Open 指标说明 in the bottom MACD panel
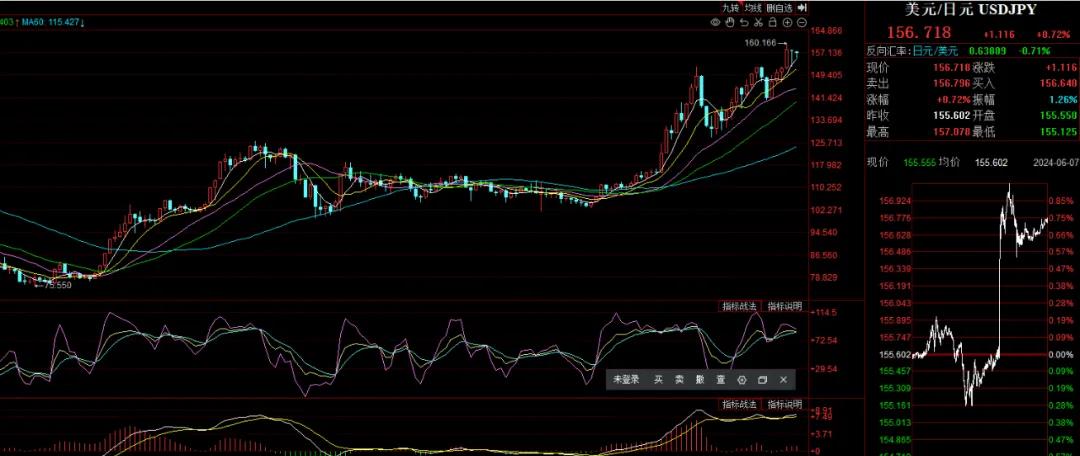1080x456 pixels. 784,404
